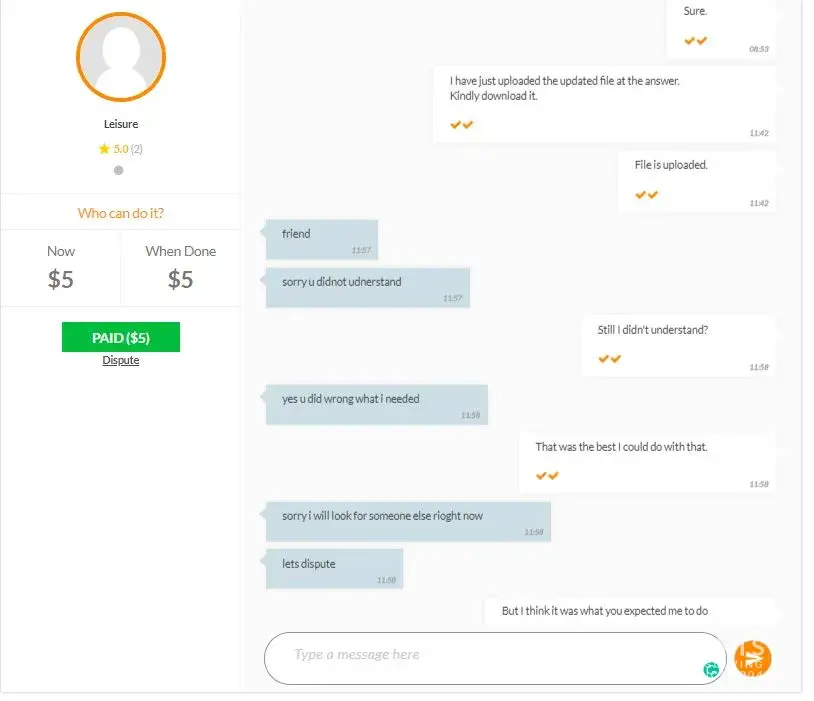Image resolution: width=814 pixels, height=701 pixels.
Task: Click the orange send message button
Action: (x=752, y=658)
